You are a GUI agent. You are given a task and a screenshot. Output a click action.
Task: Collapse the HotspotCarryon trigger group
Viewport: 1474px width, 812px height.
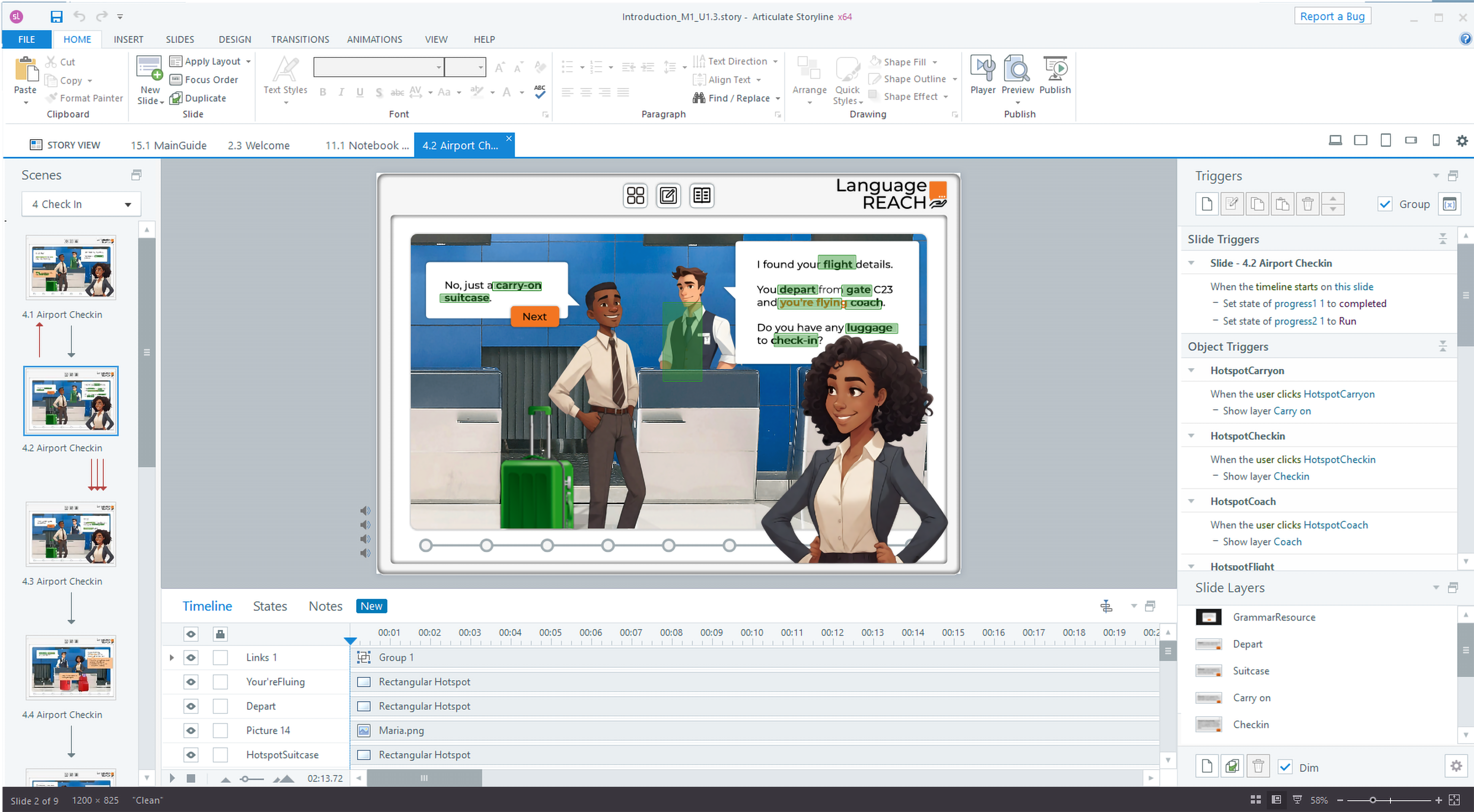pos(1191,370)
